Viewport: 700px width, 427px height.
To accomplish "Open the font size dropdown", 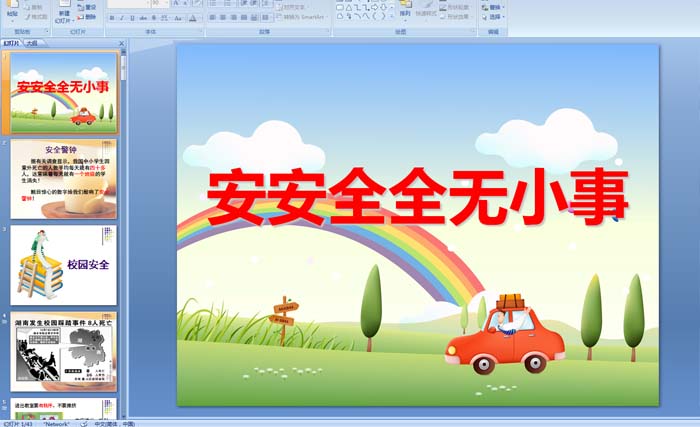I will (x=167, y=3).
